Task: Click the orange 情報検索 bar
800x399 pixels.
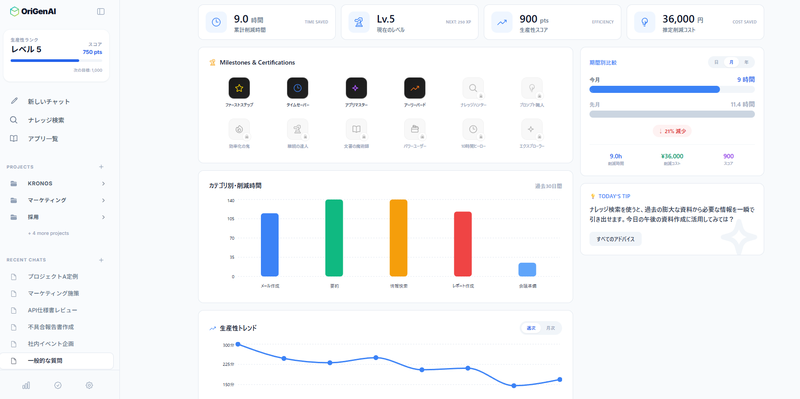Action: coord(398,238)
